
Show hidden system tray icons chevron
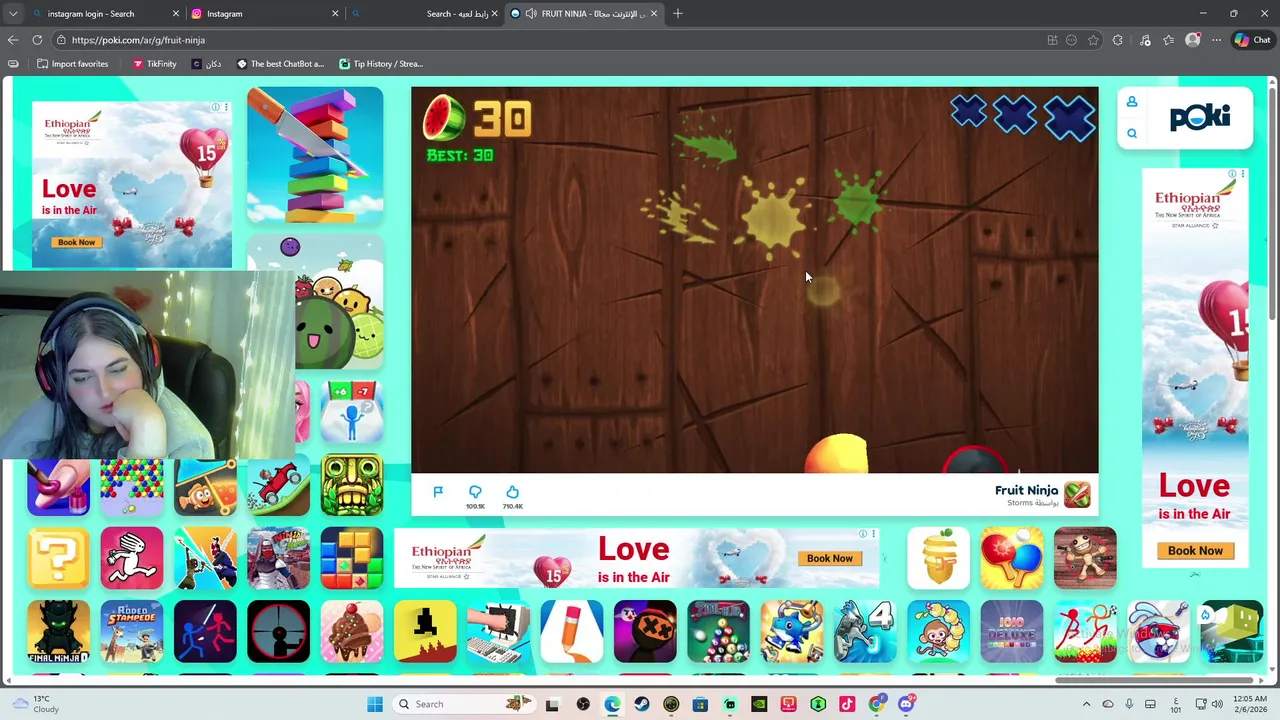coord(1086,704)
